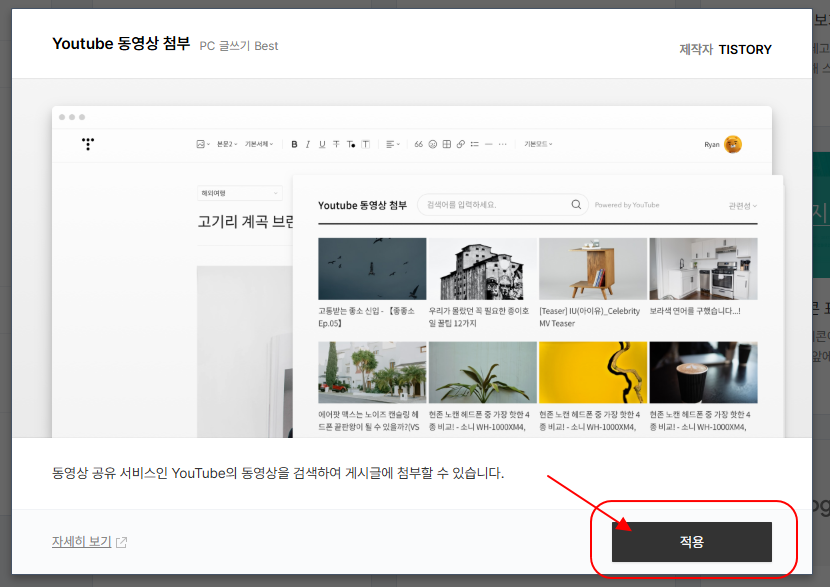Screen dimensions: 830x587
Task: Click the external link icon beside 자세히 보기
Action: (121, 542)
